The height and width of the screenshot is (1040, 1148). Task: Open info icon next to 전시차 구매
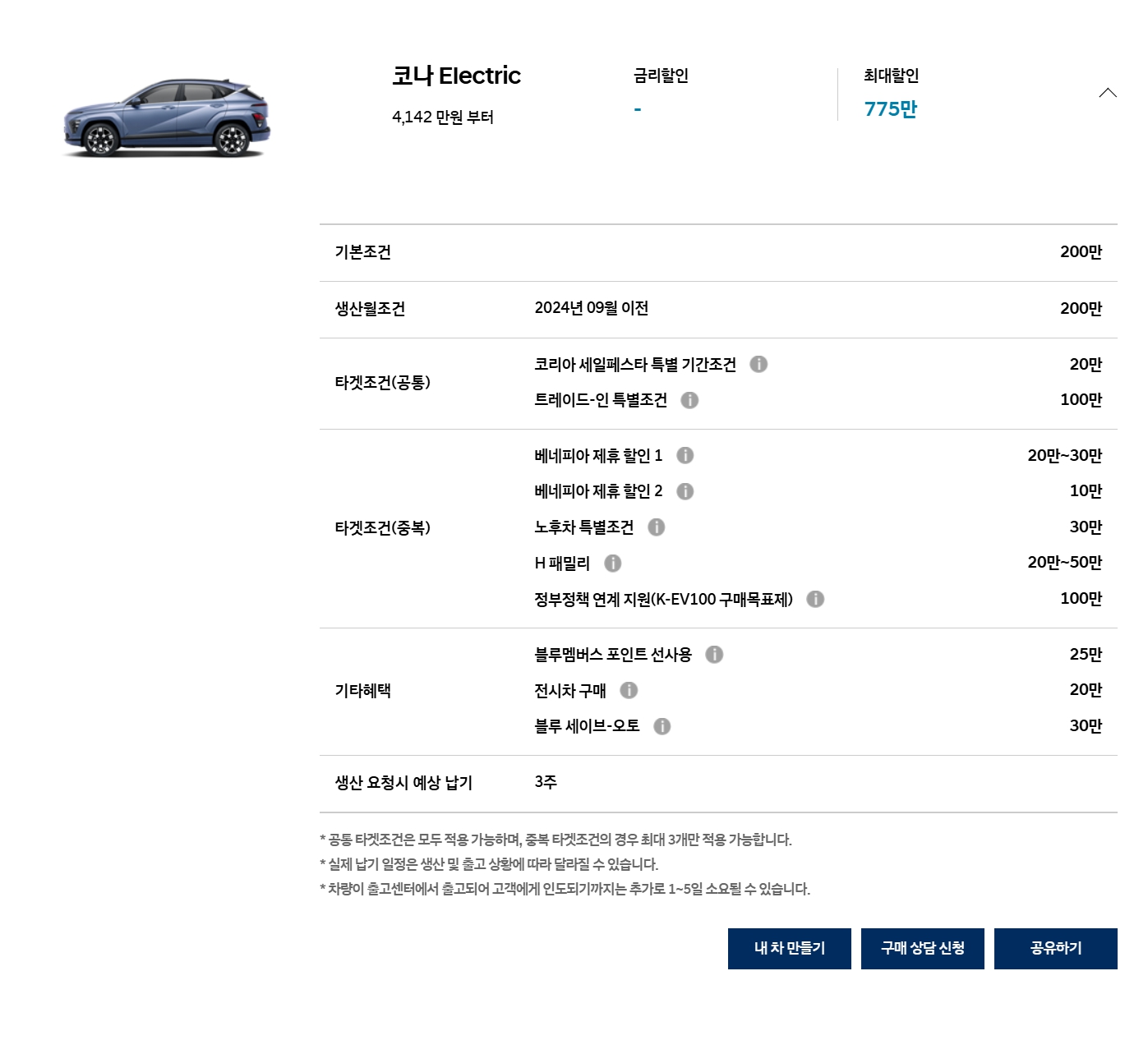[629, 690]
